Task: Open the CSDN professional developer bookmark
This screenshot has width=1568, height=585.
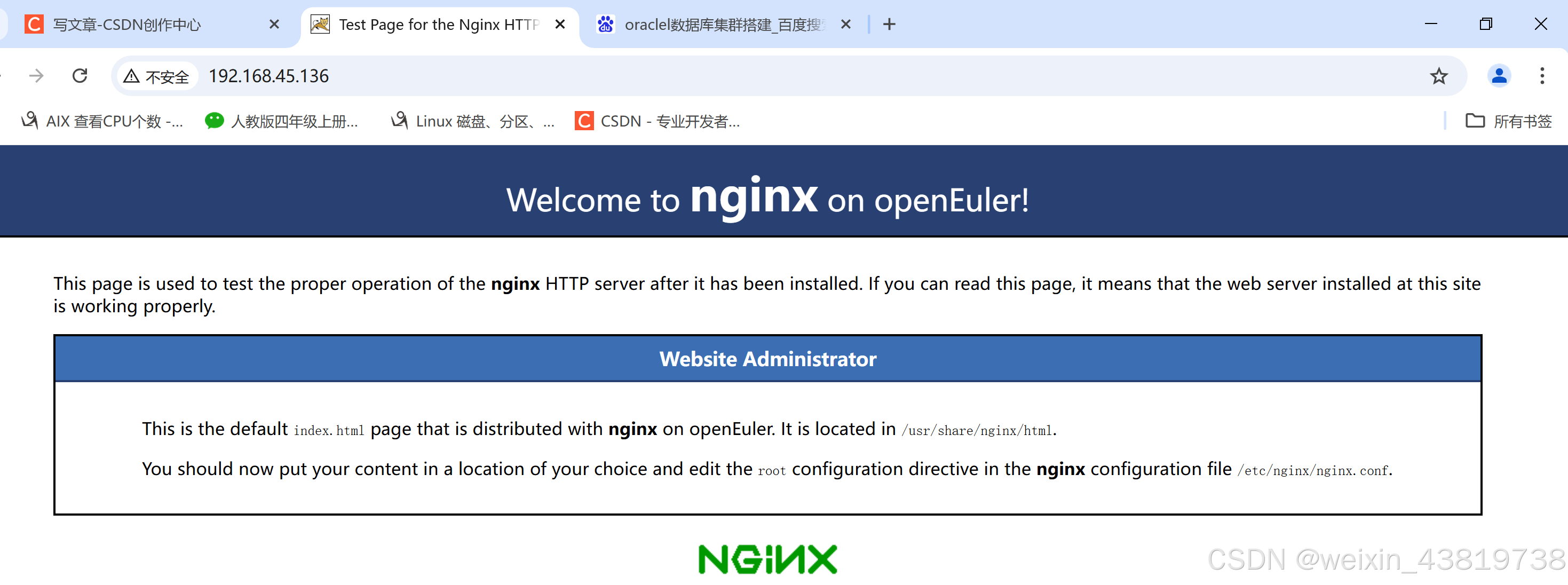Action: click(658, 121)
